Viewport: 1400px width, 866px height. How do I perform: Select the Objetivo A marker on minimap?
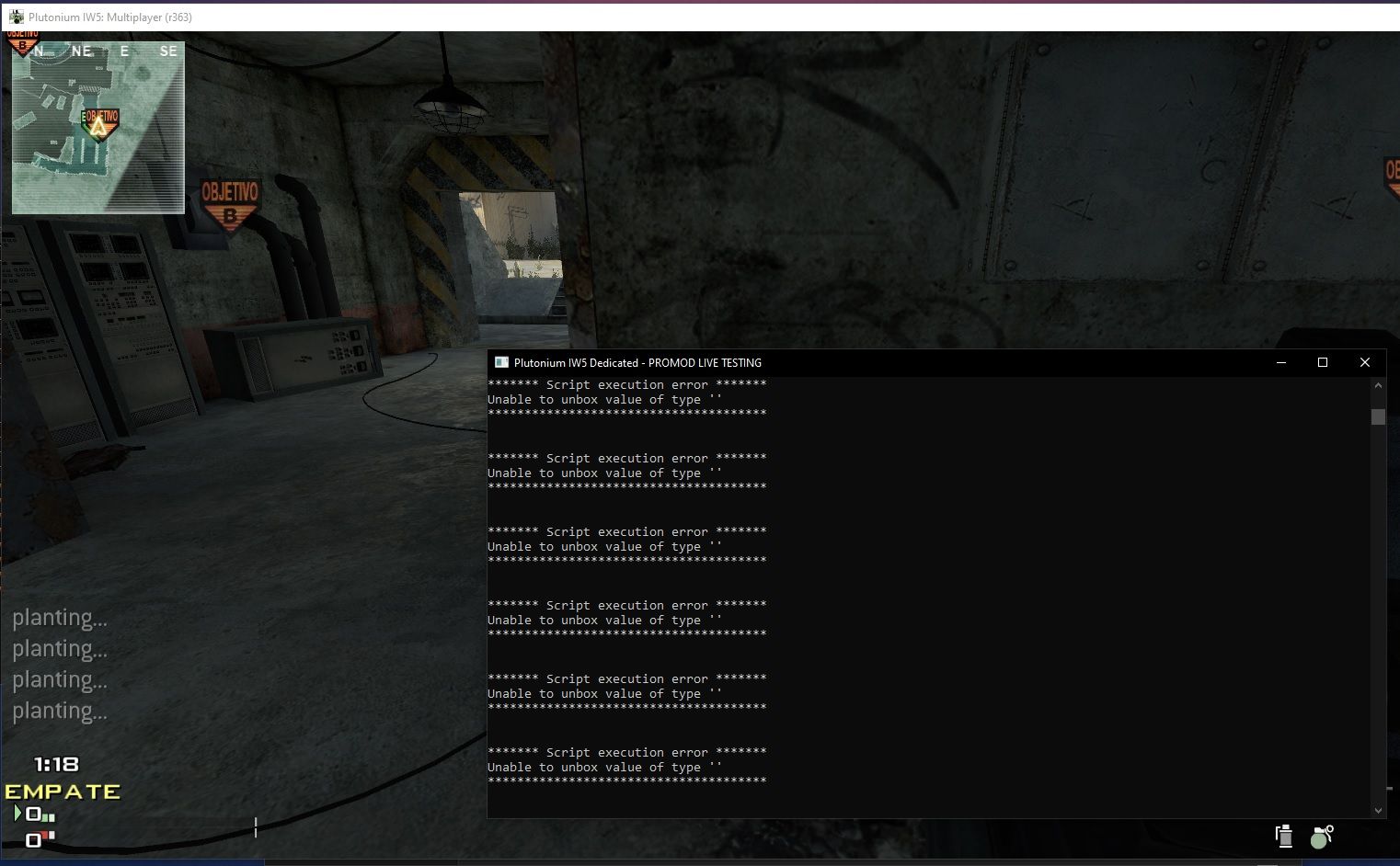point(99,124)
